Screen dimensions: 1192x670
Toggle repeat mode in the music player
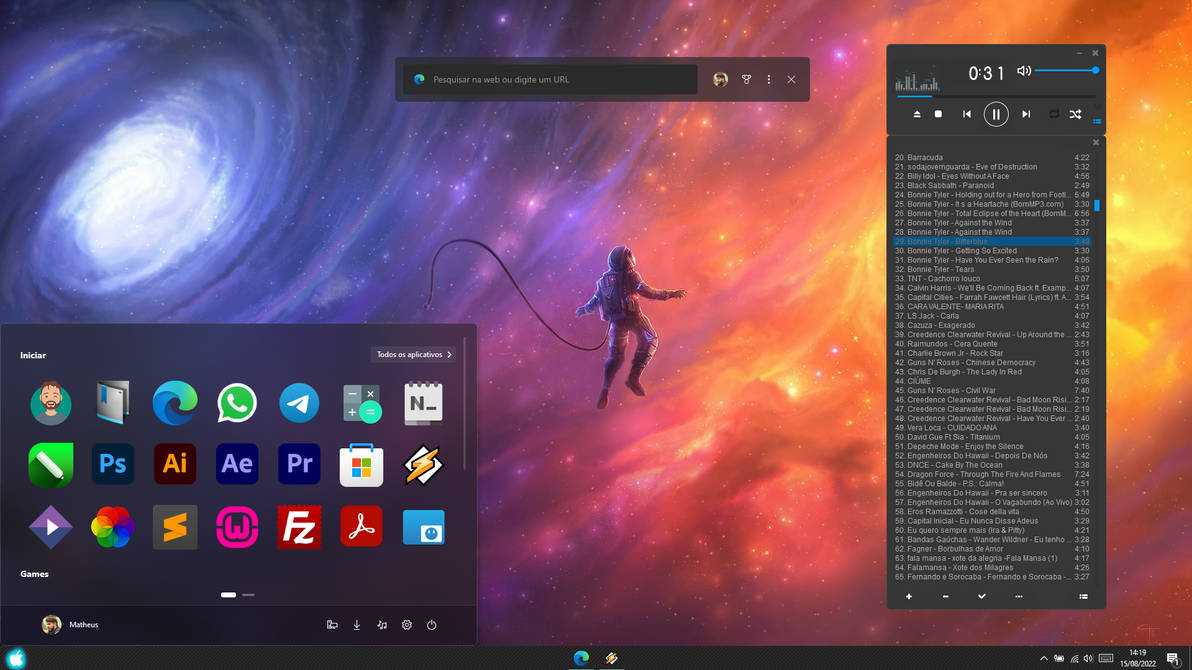1053,114
